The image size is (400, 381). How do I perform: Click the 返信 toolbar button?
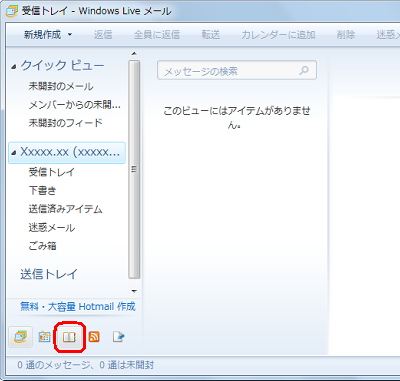[x=103, y=34]
